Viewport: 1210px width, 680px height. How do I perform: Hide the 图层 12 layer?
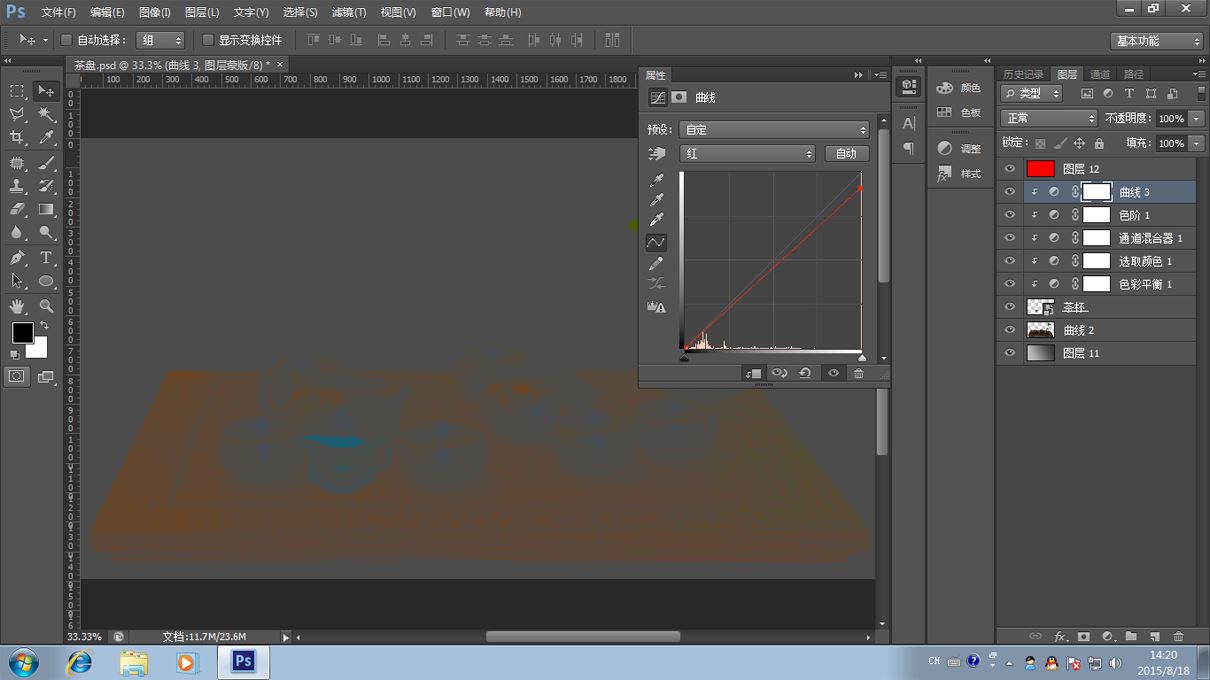[1009, 169]
